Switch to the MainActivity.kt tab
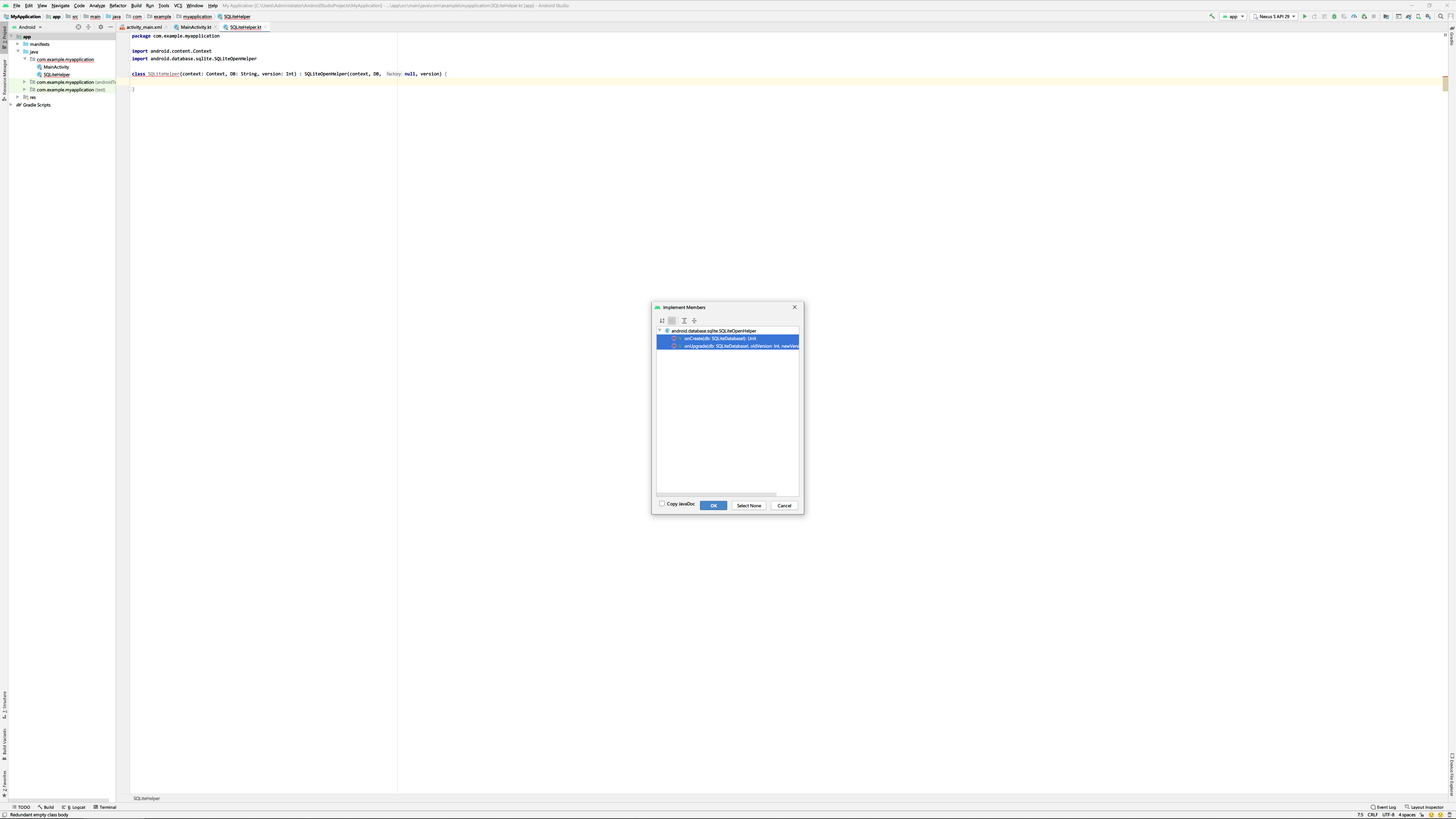Screen dimensions: 1456x819 coord(196,27)
